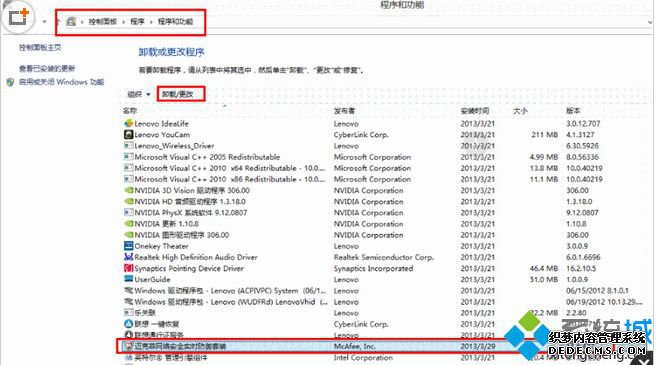Open the 查看已安装的更新 link
The height and width of the screenshot is (365, 657).
click(47, 68)
